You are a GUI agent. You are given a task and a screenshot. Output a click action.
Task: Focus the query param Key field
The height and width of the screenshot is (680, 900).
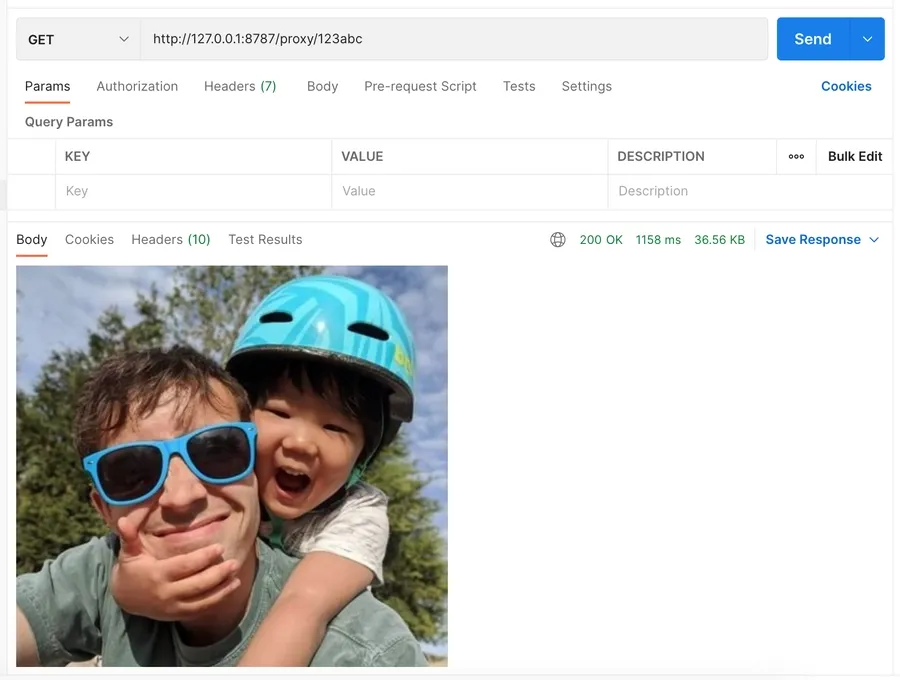tap(193, 191)
